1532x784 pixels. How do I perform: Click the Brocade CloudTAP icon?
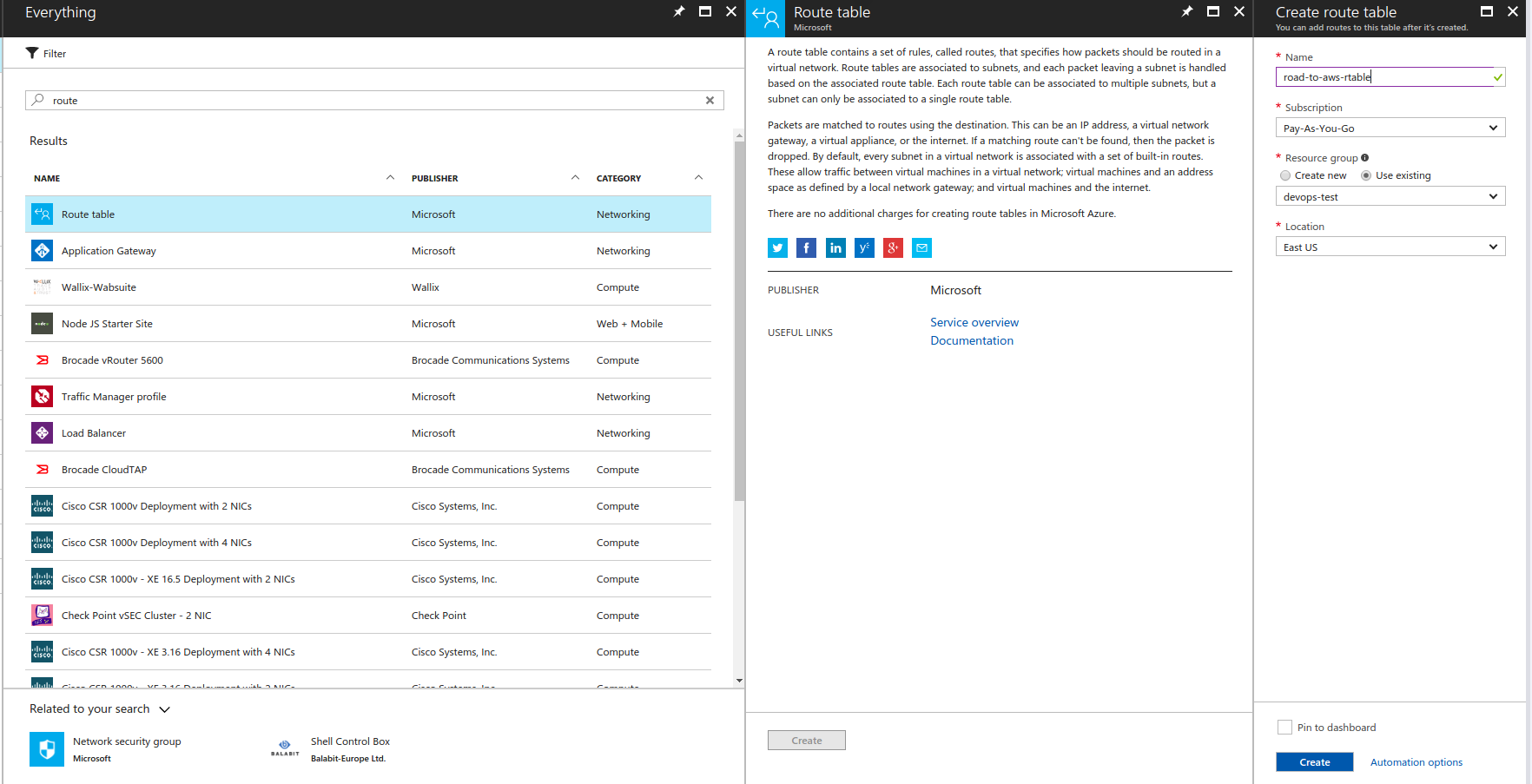tap(42, 469)
